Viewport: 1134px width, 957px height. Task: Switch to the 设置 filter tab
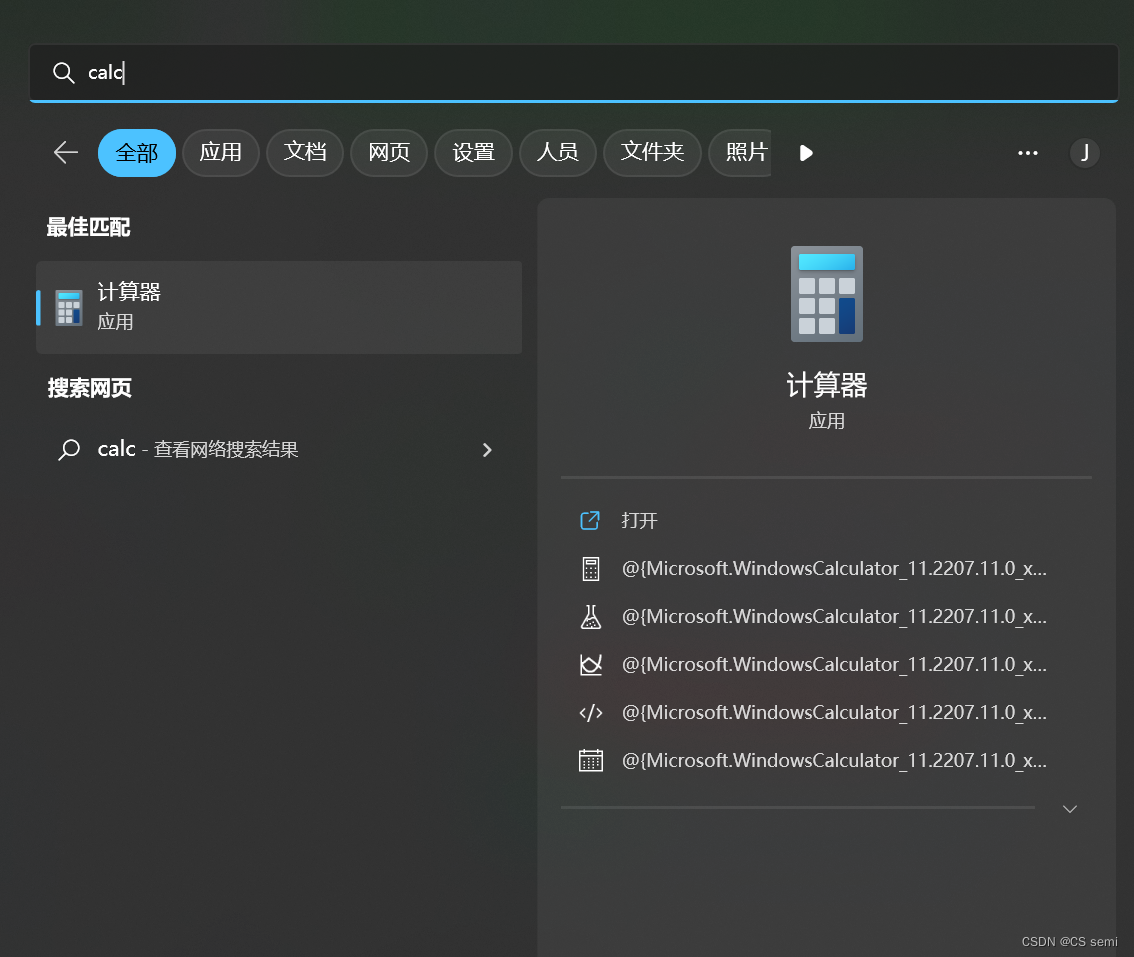tap(473, 152)
